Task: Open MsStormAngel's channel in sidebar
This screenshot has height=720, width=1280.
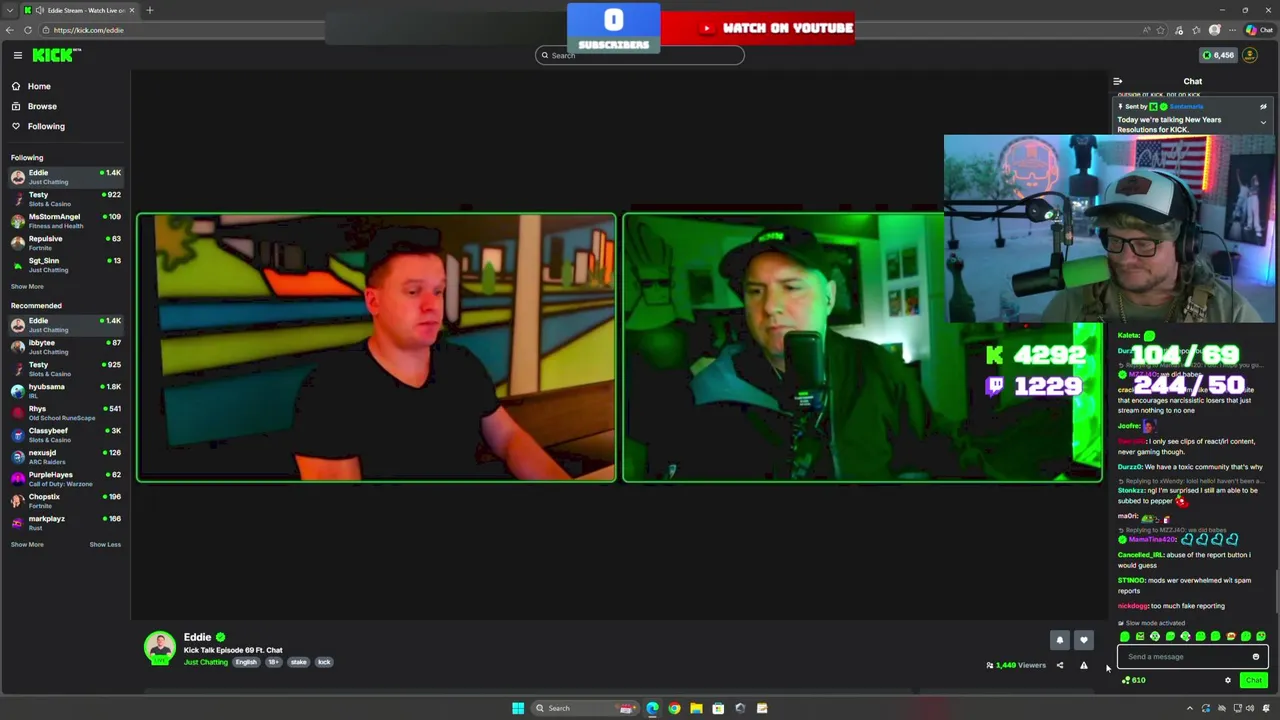Action: click(x=65, y=221)
